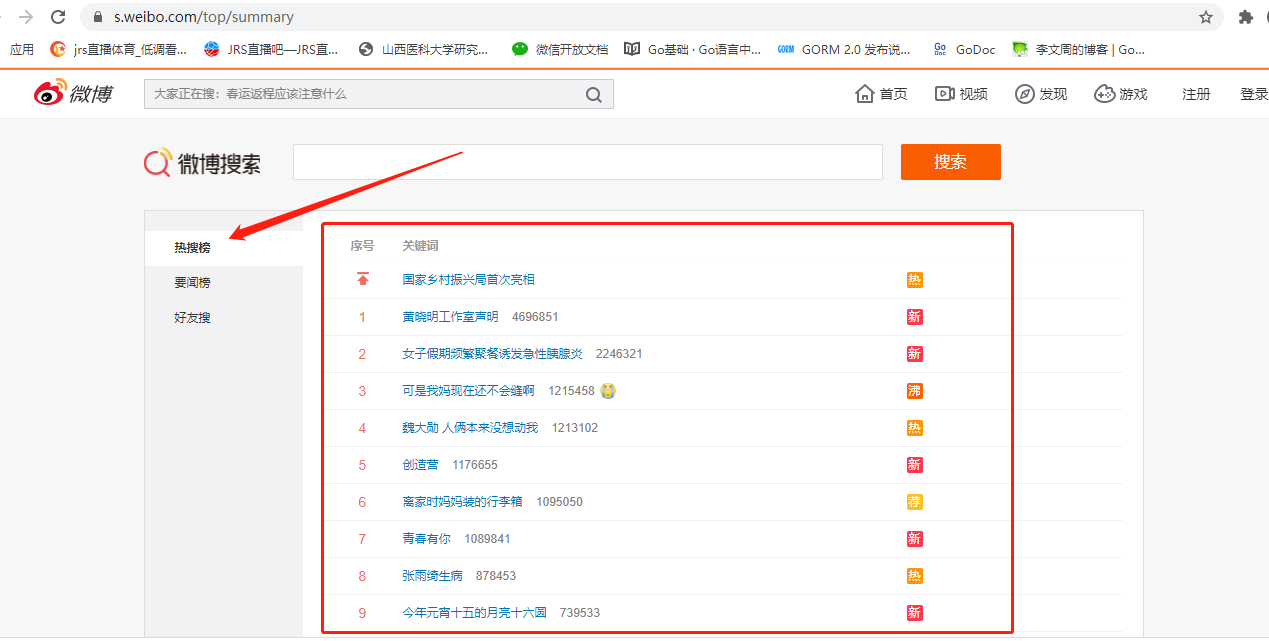Viewport: 1269px width, 641px height.
Task: Open the 微信开放文档 bookmark
Action: 559,49
